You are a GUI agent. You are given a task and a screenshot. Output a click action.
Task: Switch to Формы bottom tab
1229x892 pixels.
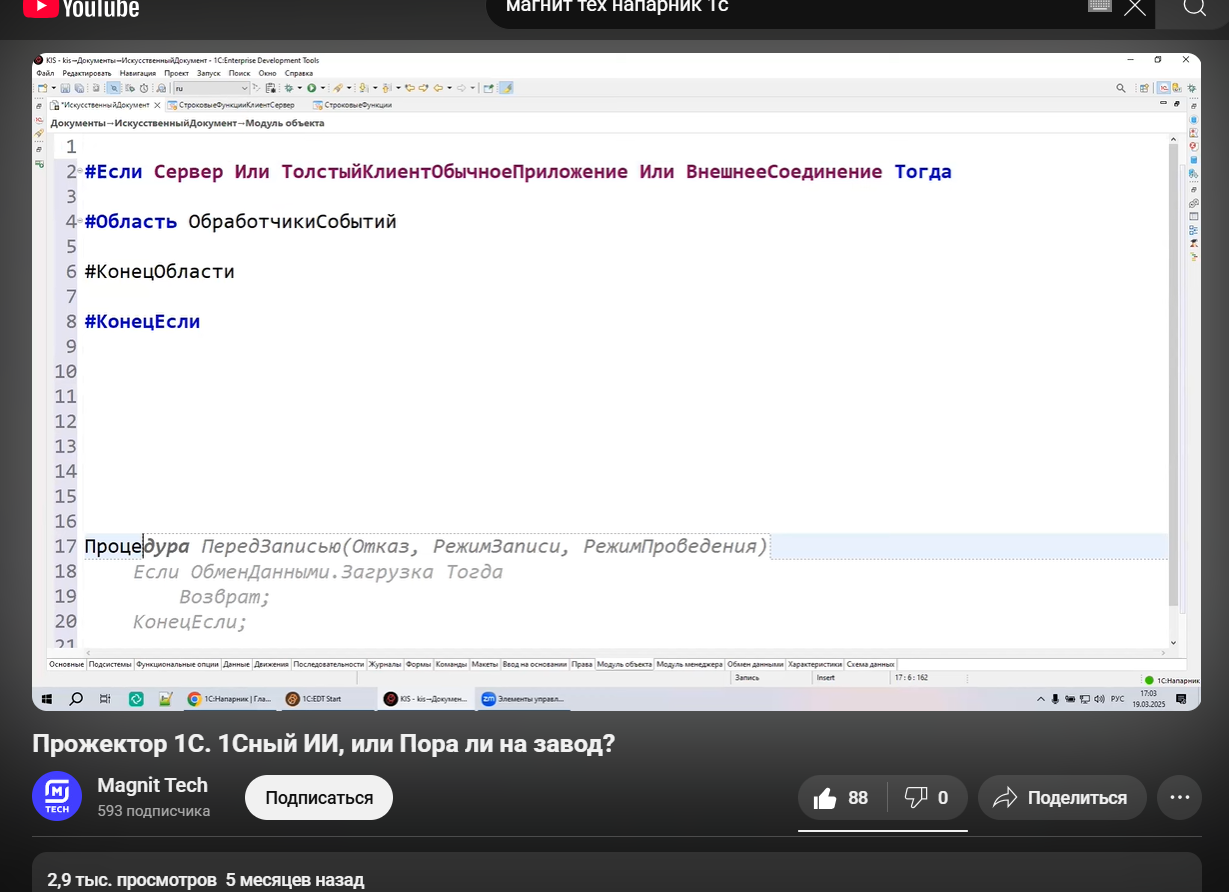(419, 664)
